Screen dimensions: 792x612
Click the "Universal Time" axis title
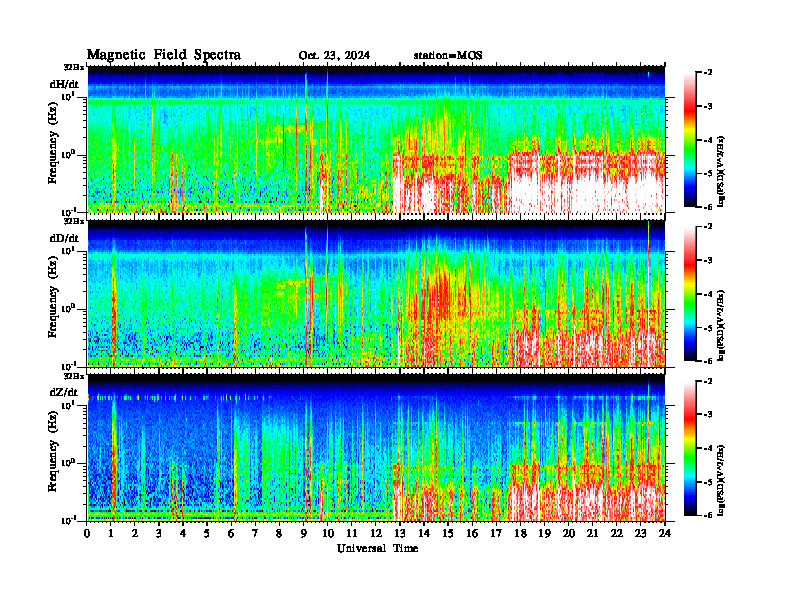(377, 548)
